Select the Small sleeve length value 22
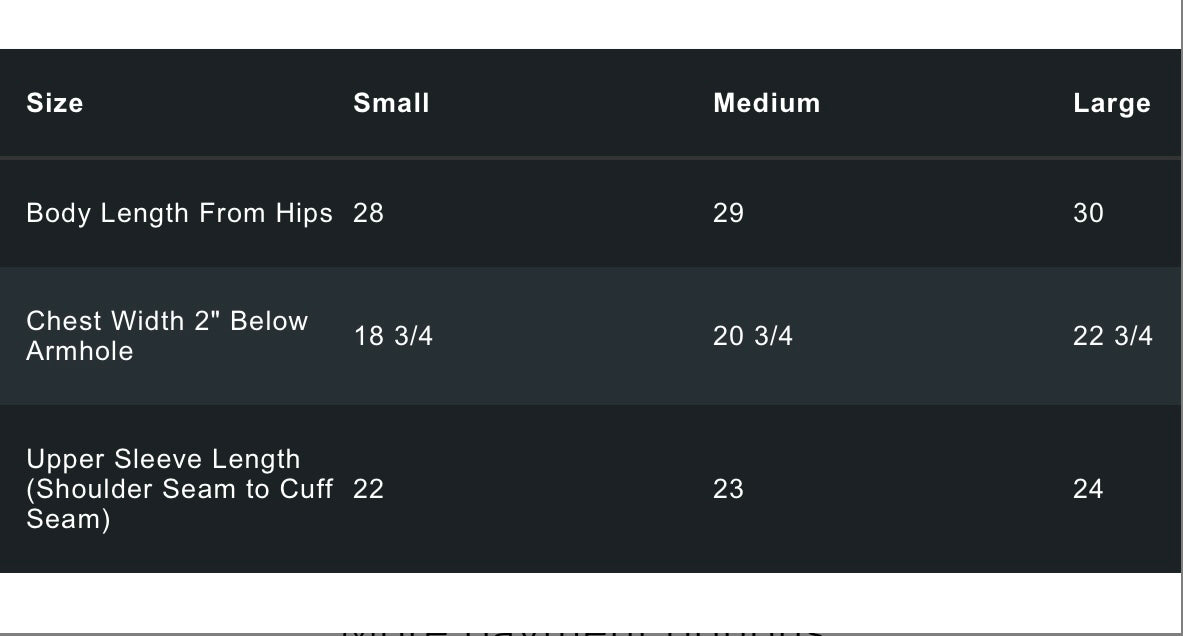The width and height of the screenshot is (1183, 636). (x=368, y=489)
